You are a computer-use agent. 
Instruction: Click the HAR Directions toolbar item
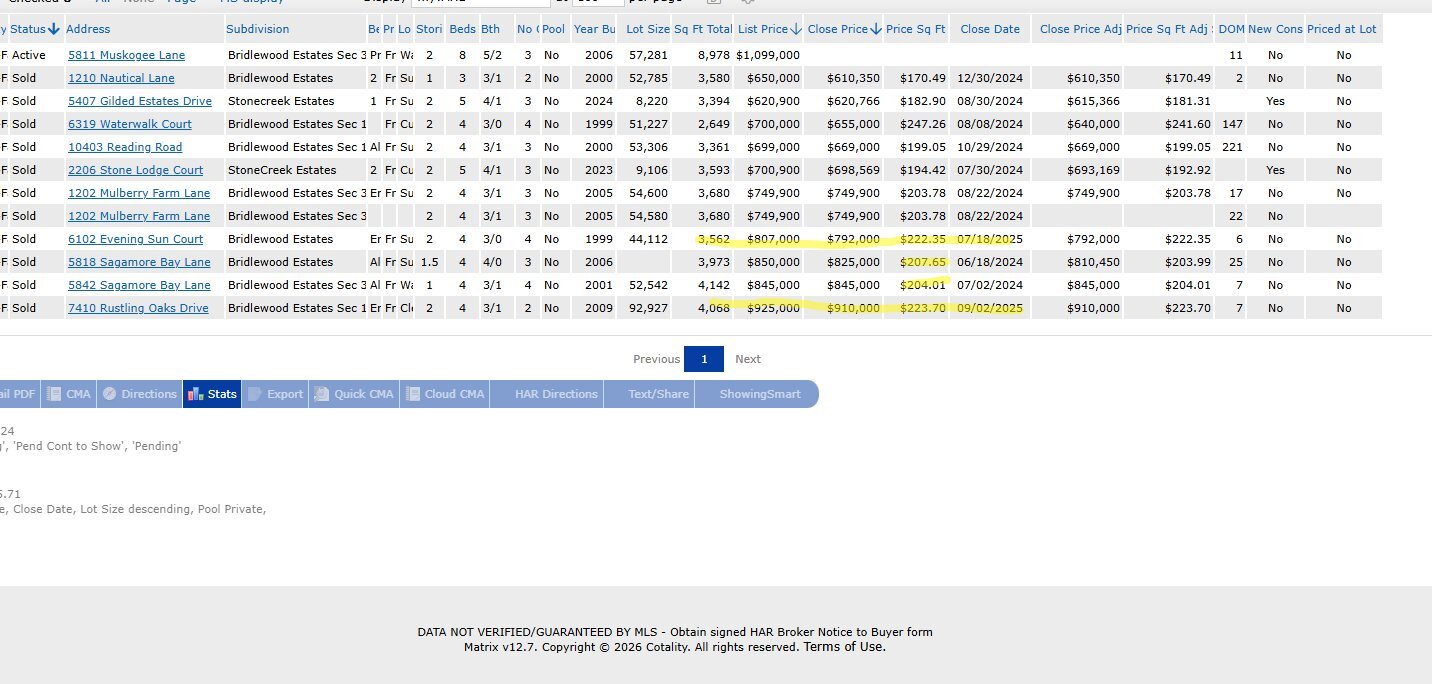[x=556, y=394]
